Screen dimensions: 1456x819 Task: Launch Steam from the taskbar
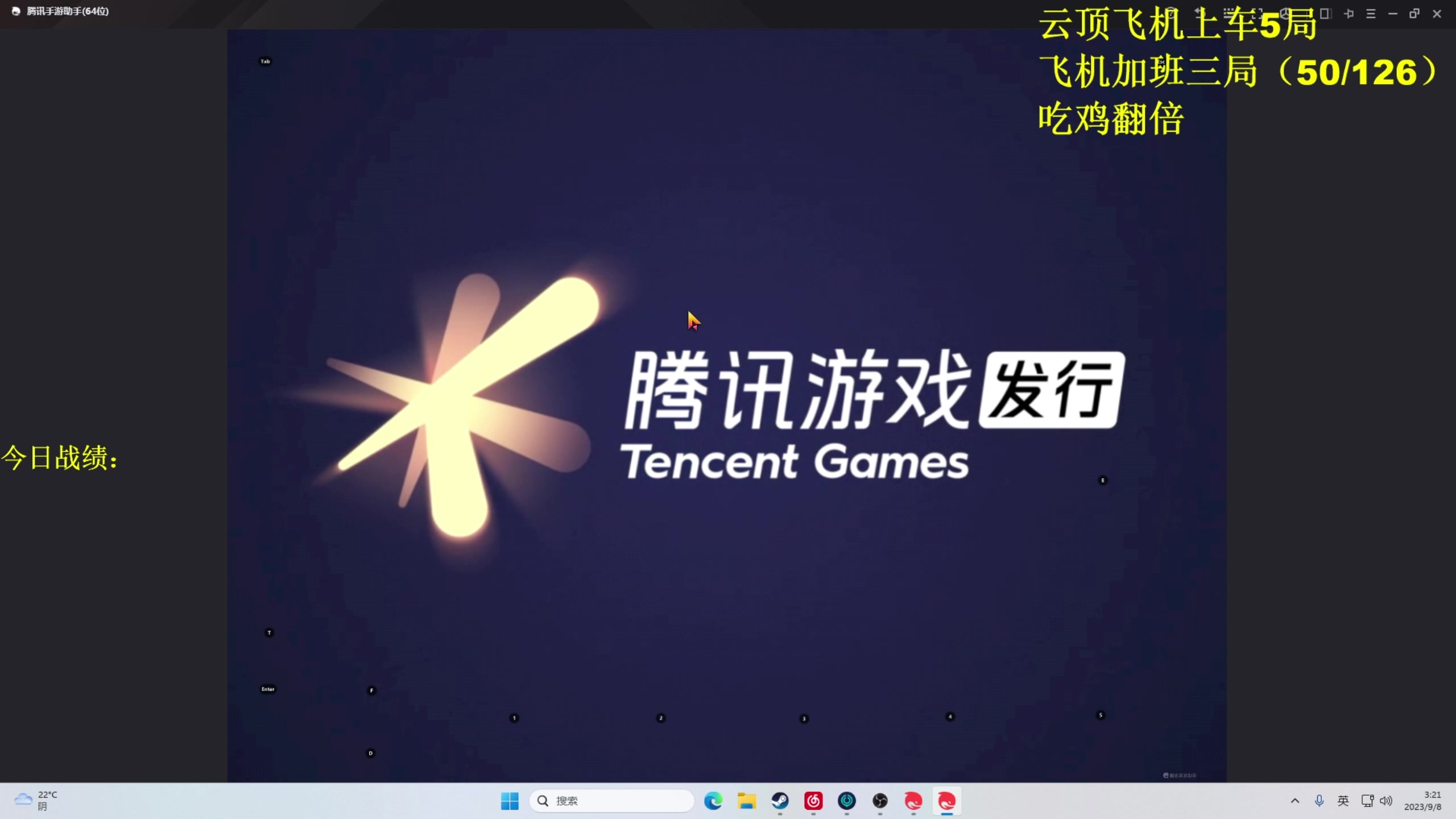click(x=780, y=801)
